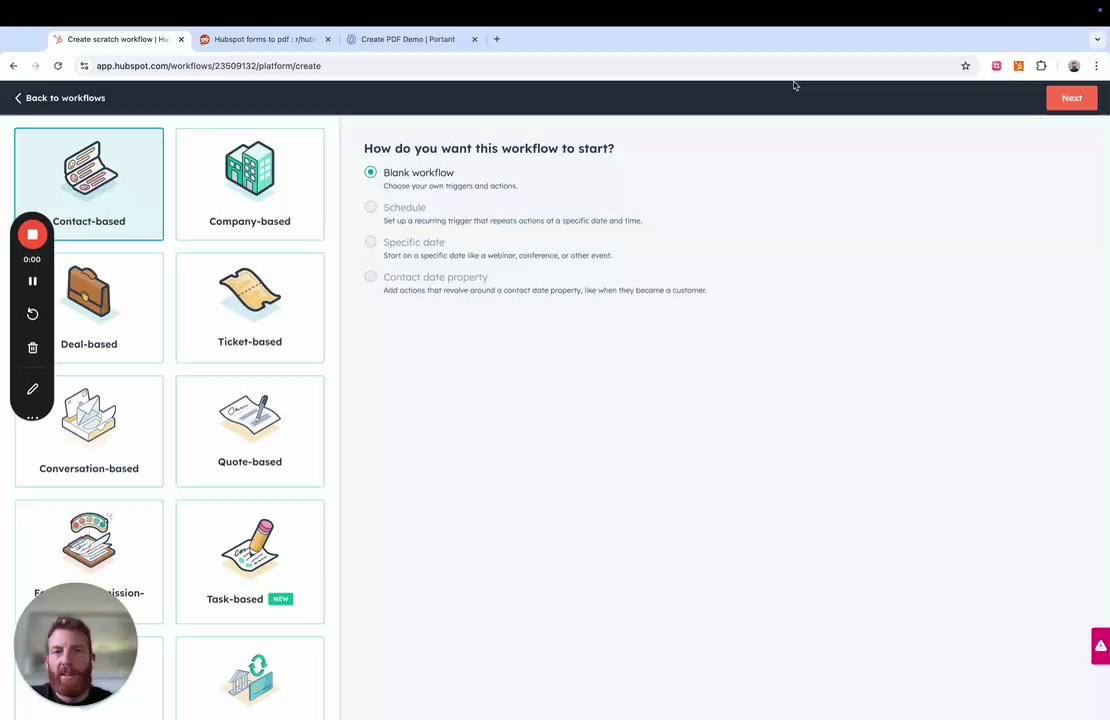Open the drawing pencil tool in recorder

point(33,389)
